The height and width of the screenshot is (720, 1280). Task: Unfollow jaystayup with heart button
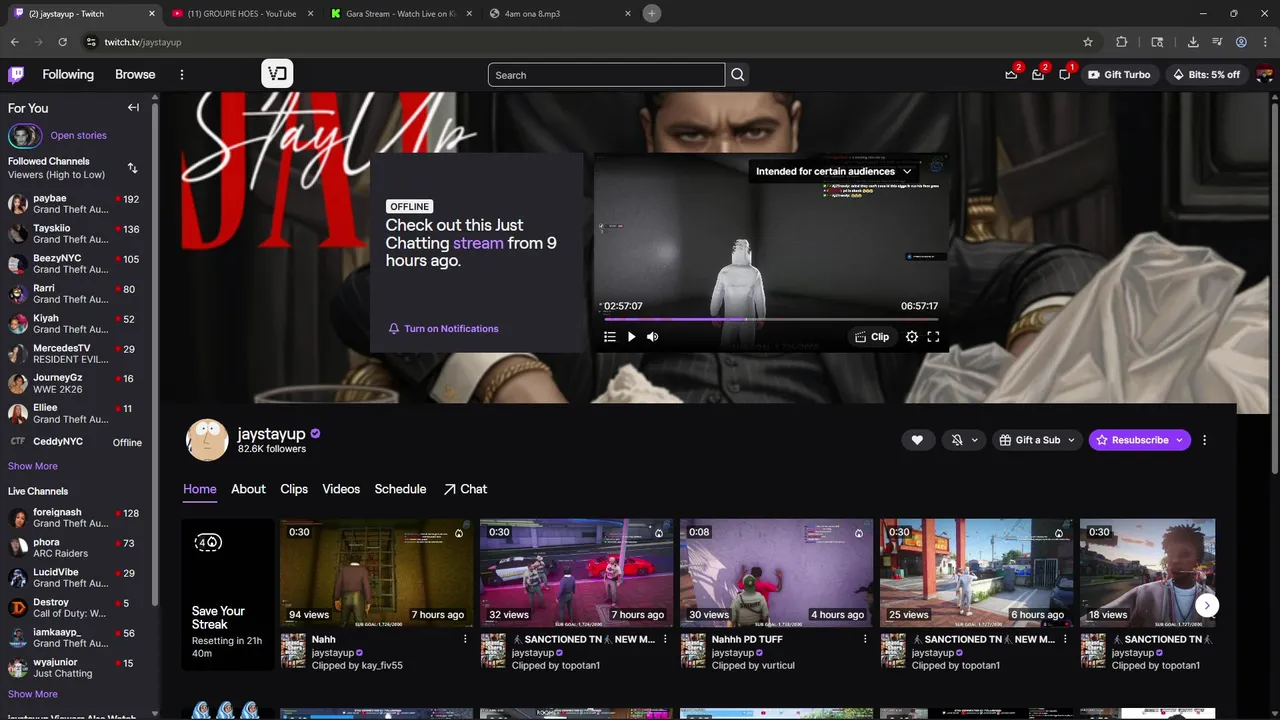(x=917, y=440)
